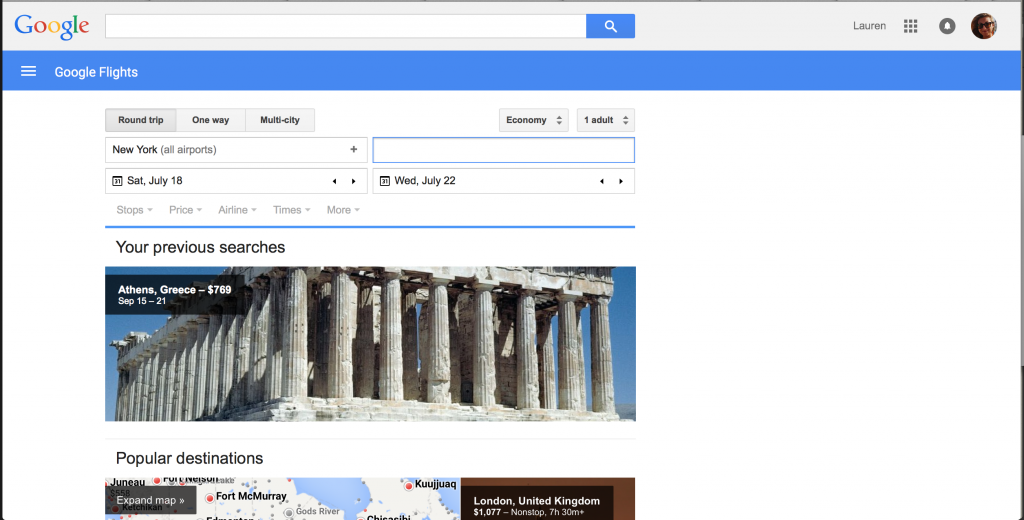Move departure date one day later
1024x520 pixels.
354,181
